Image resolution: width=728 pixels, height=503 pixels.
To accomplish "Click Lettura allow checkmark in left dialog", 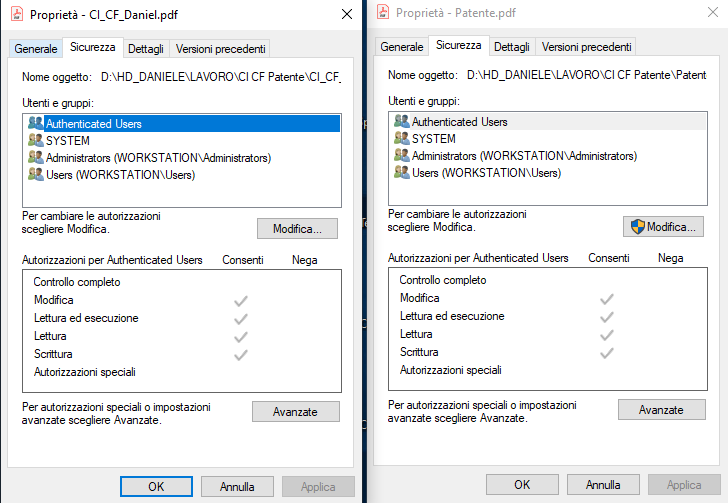I will [240, 337].
